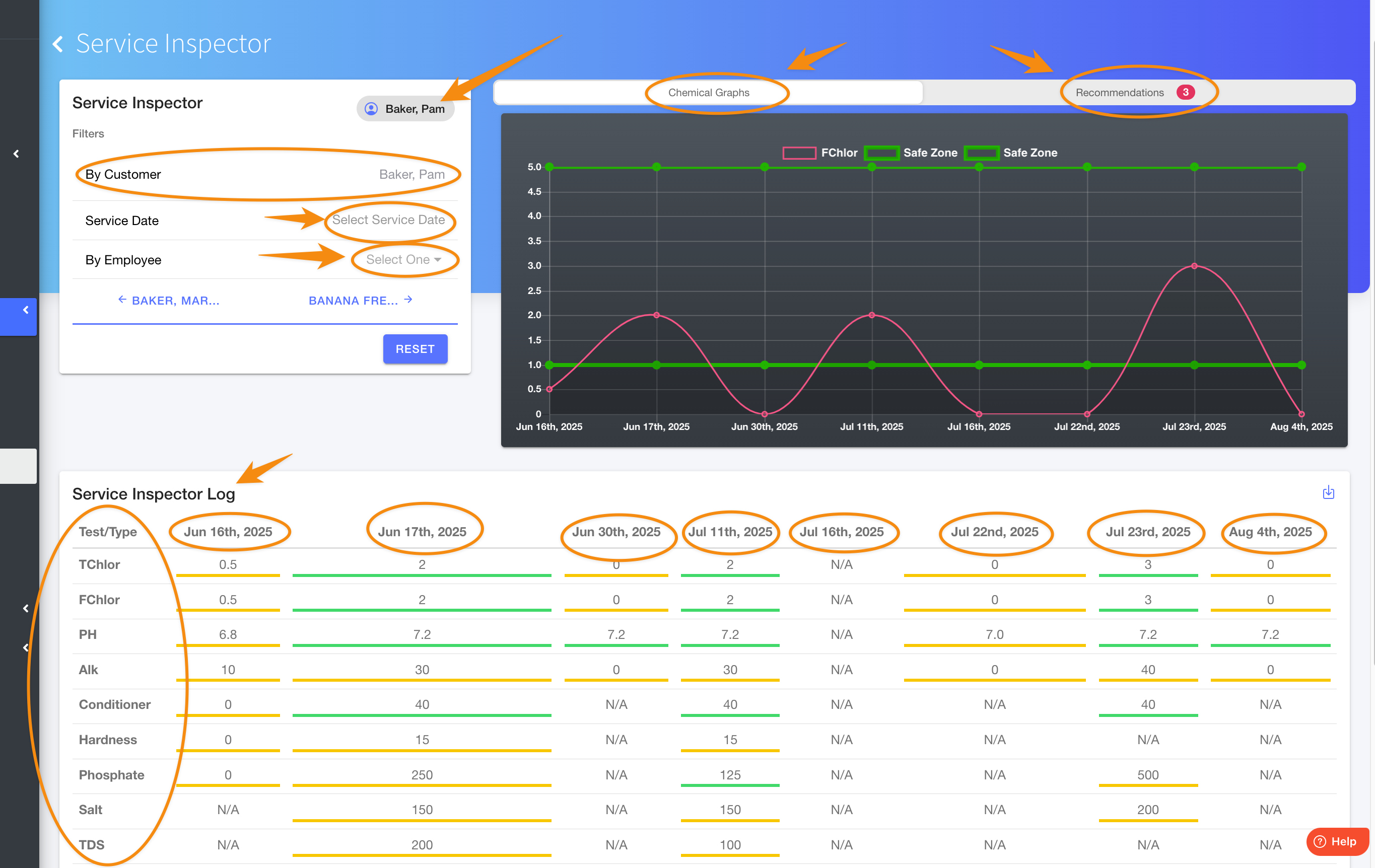Open the Select Service Date picker
Image resolution: width=1375 pixels, height=868 pixels.
tap(388, 221)
